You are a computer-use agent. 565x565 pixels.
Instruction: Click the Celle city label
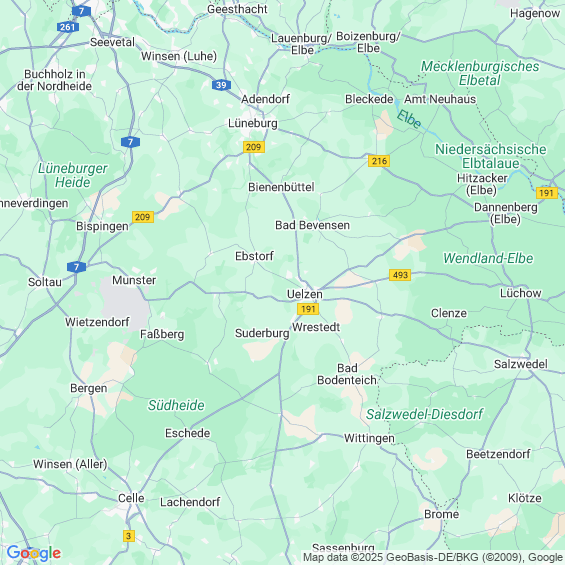click(x=131, y=498)
